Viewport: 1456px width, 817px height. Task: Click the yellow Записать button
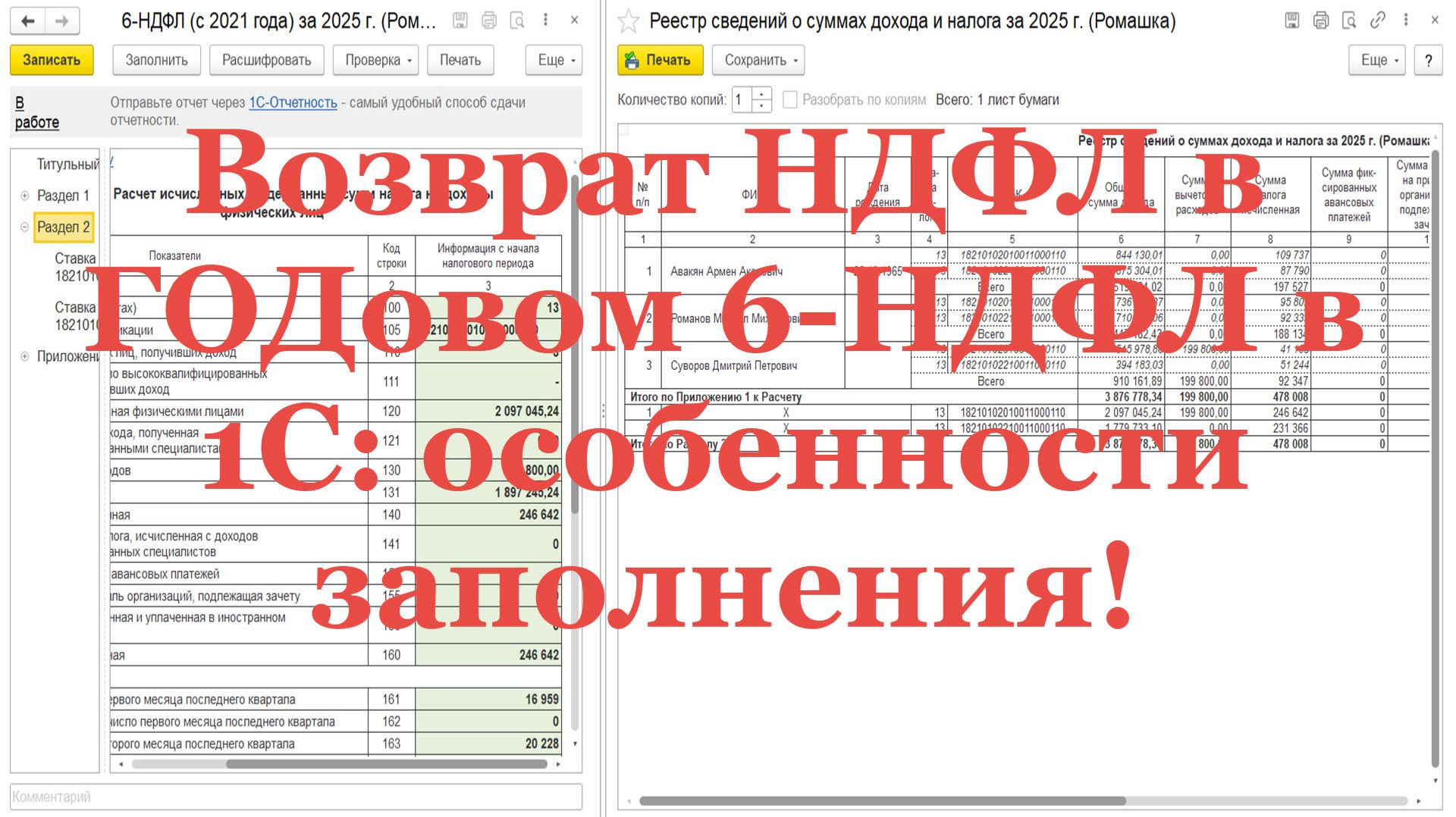click(x=52, y=60)
